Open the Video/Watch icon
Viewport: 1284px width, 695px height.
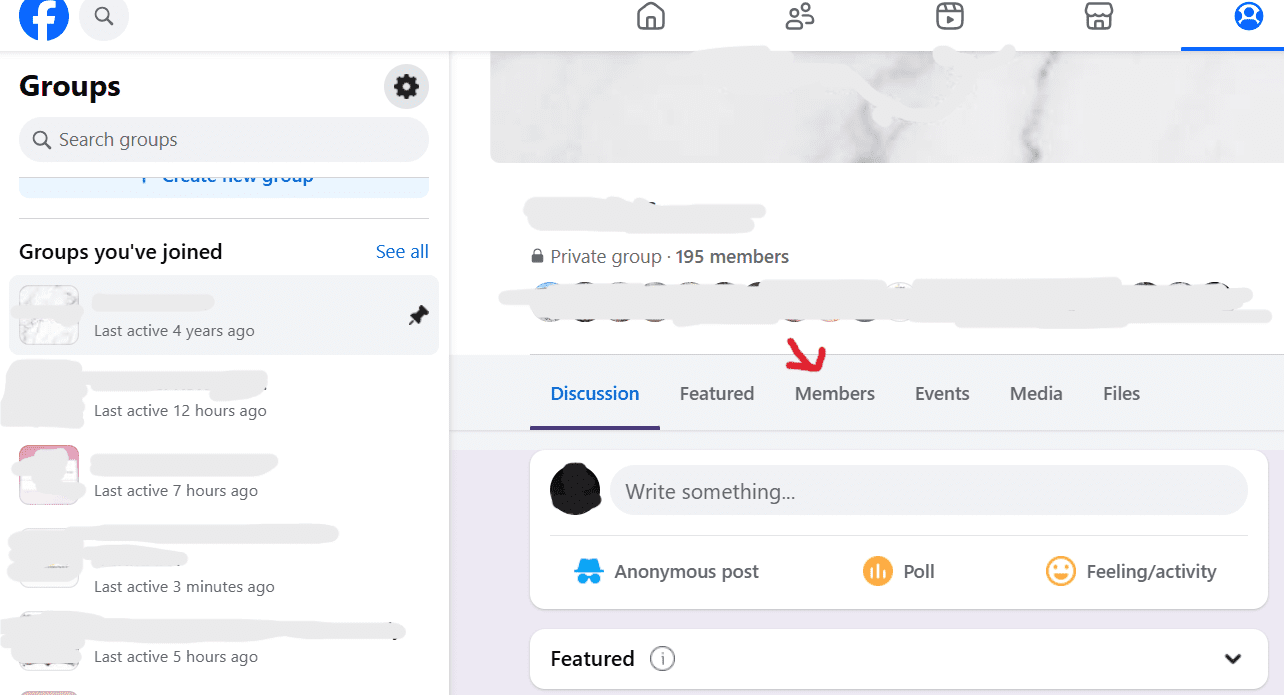[949, 16]
